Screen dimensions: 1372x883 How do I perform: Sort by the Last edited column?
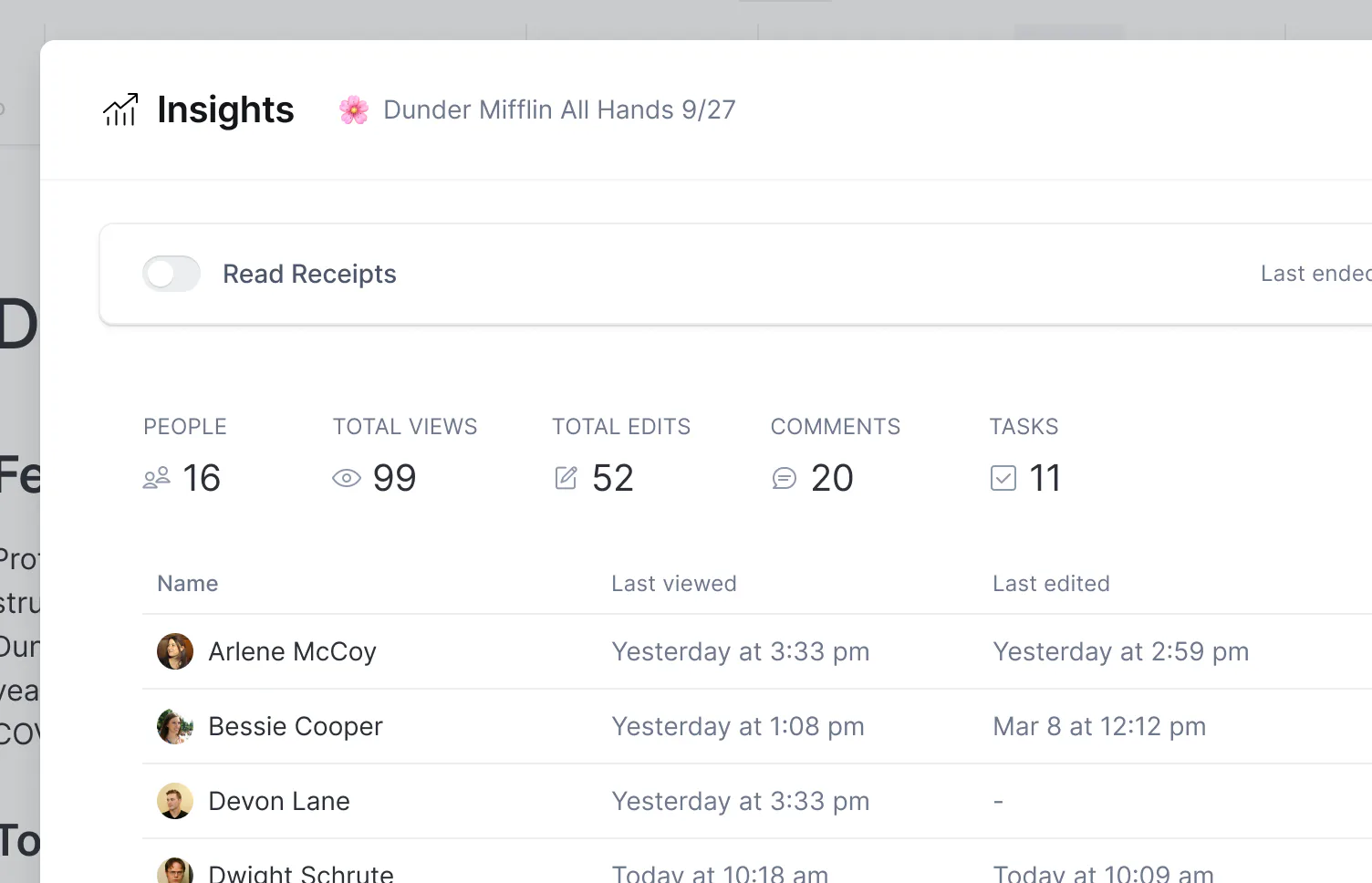click(x=1051, y=584)
